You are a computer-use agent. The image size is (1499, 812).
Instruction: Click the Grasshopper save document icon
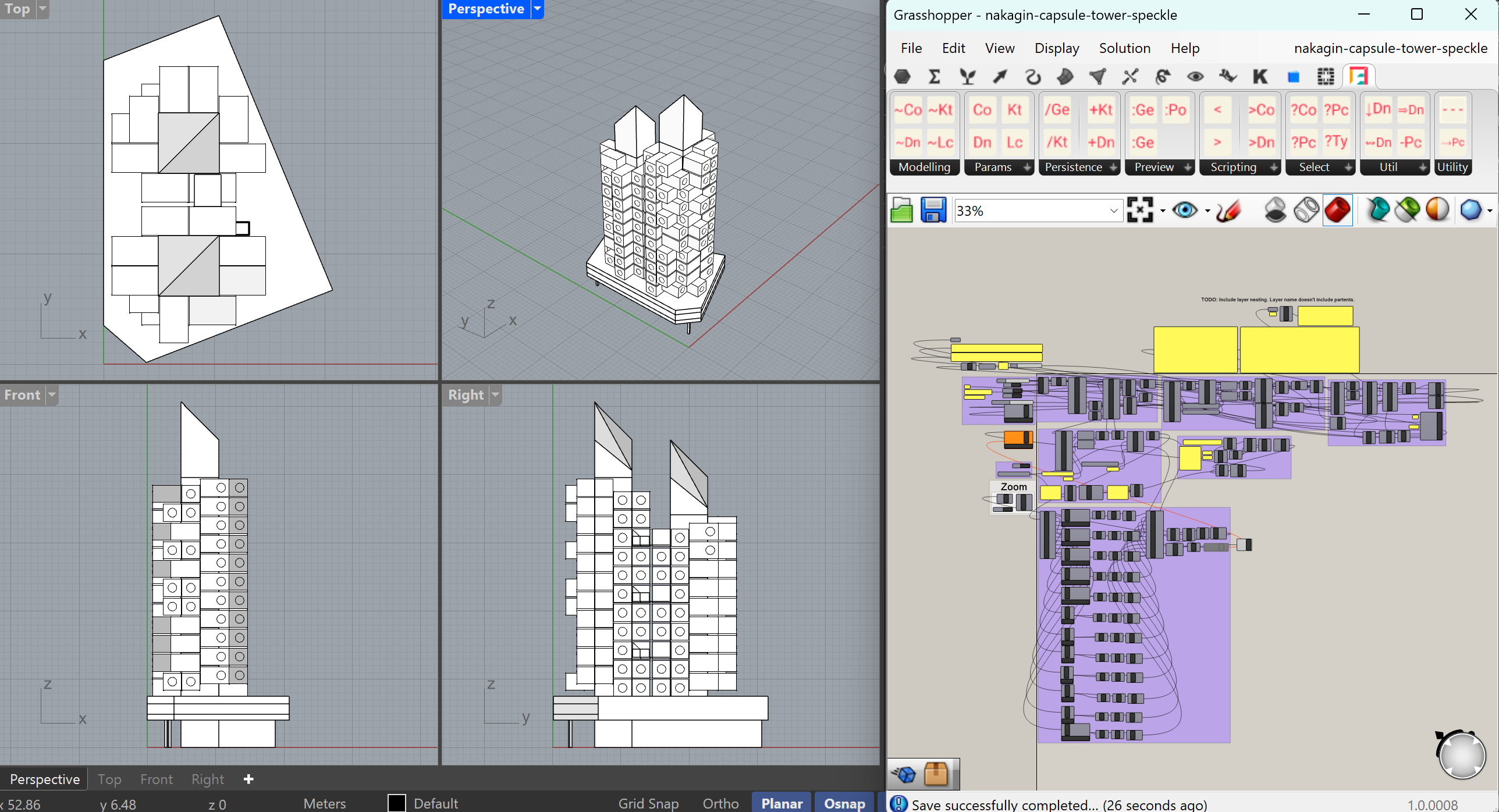click(933, 210)
